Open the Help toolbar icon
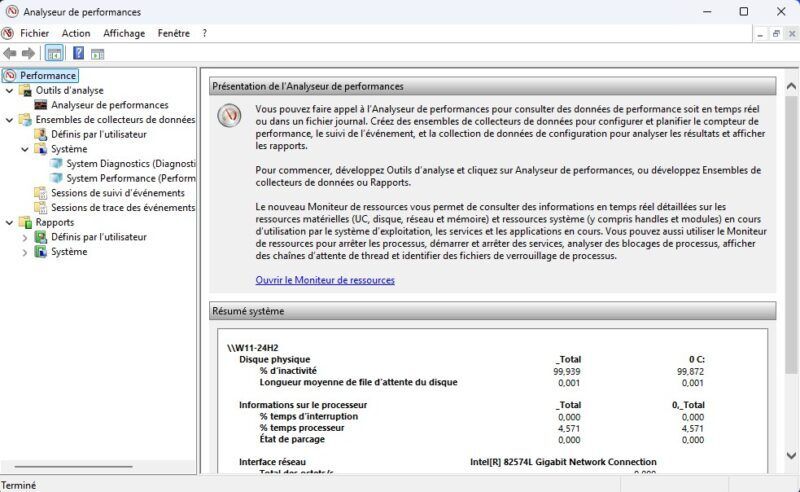This screenshot has width=800, height=492. point(78,53)
